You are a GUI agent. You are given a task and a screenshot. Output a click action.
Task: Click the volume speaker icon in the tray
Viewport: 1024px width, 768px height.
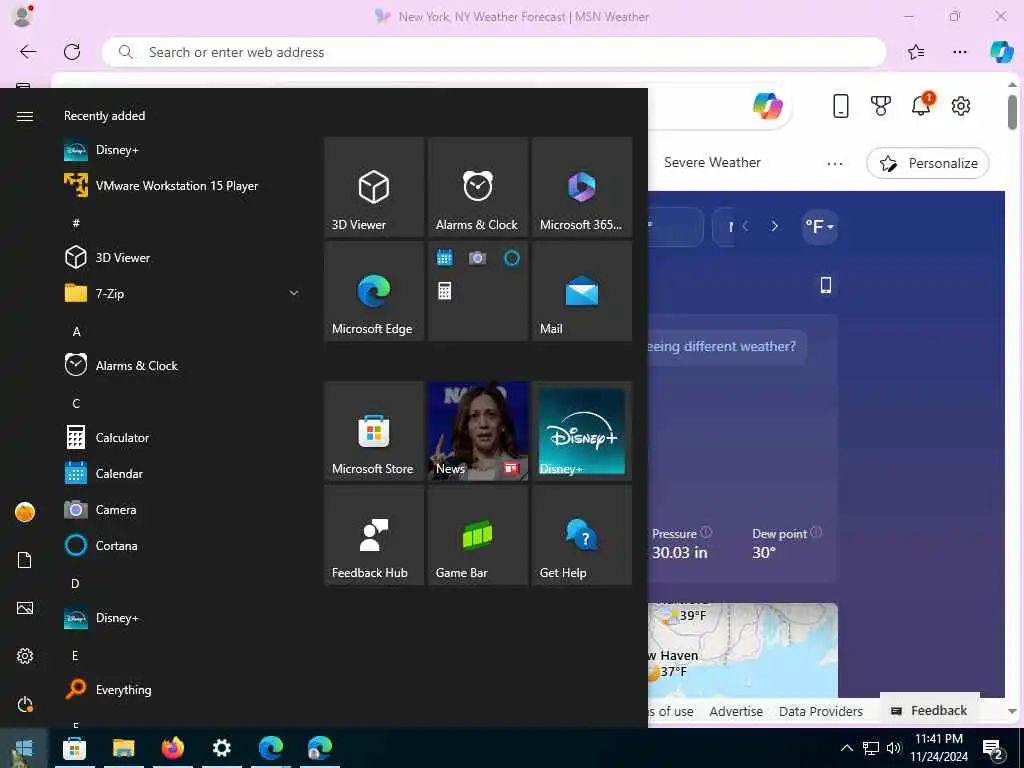[x=894, y=748]
